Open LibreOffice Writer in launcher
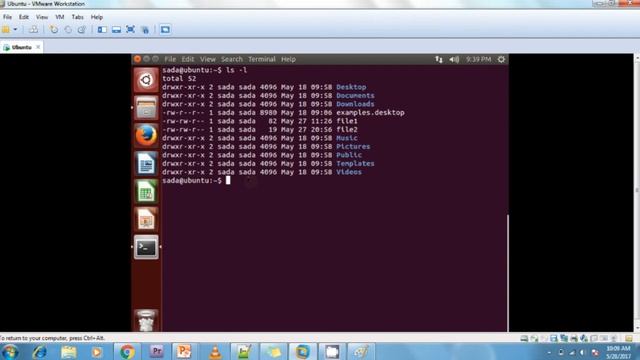 click(146, 163)
